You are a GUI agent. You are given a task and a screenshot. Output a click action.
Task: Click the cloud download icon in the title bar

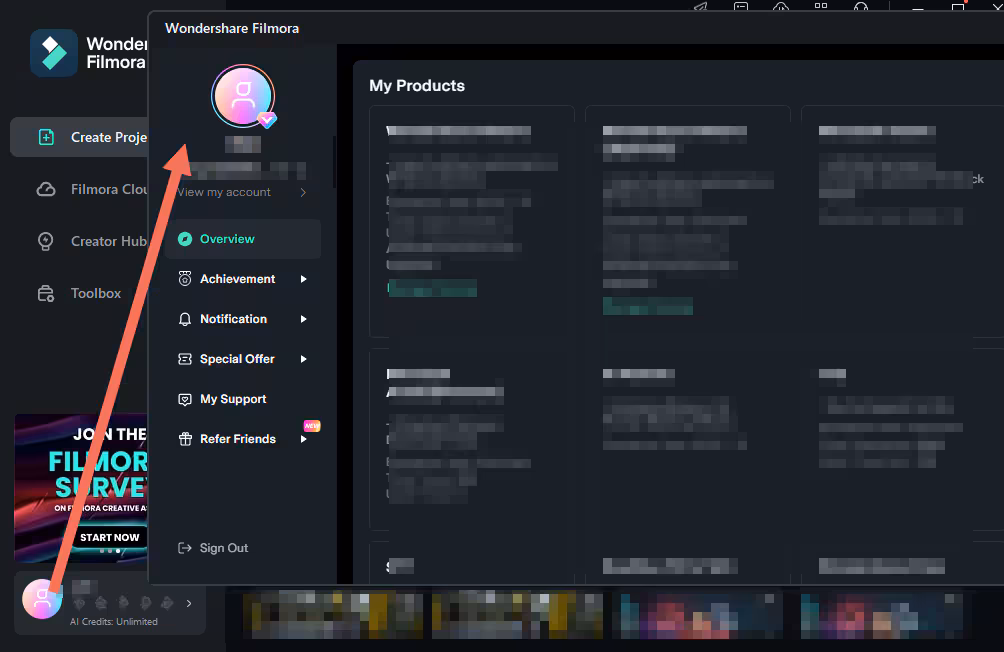click(x=781, y=6)
